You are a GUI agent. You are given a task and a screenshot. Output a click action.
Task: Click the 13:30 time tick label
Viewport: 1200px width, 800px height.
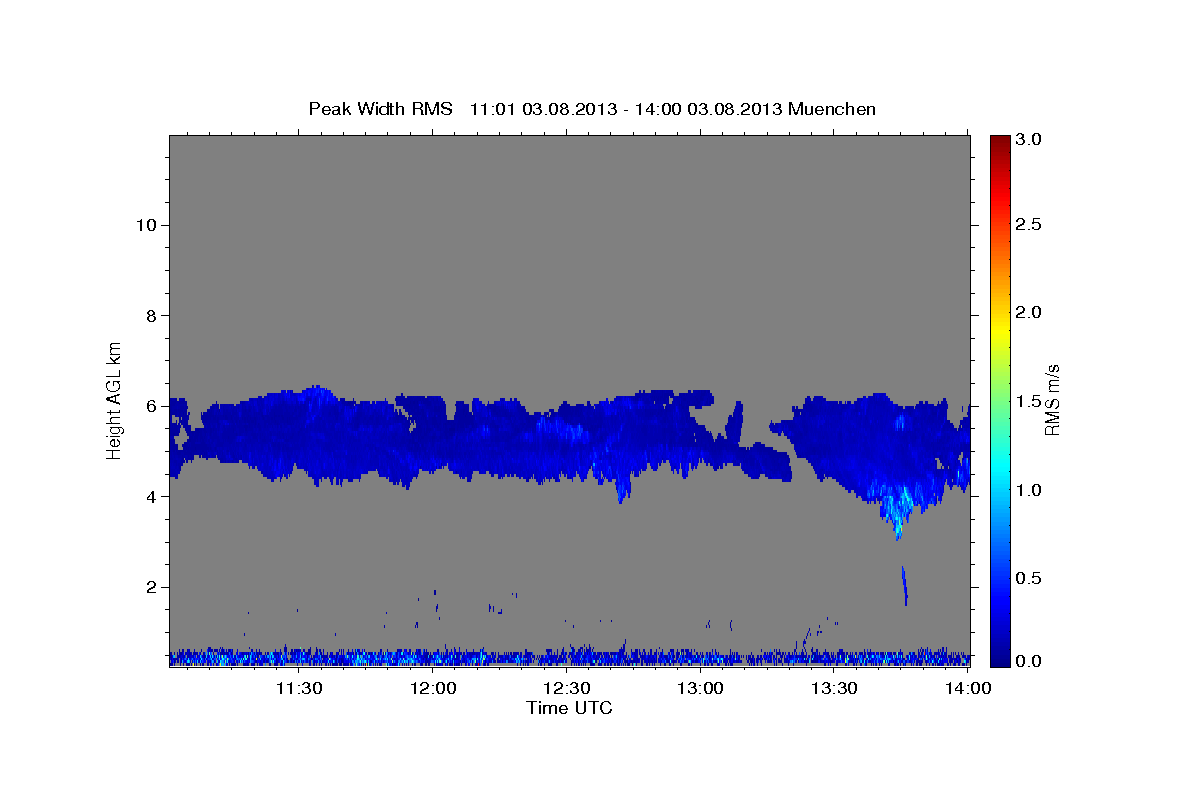pos(835,688)
